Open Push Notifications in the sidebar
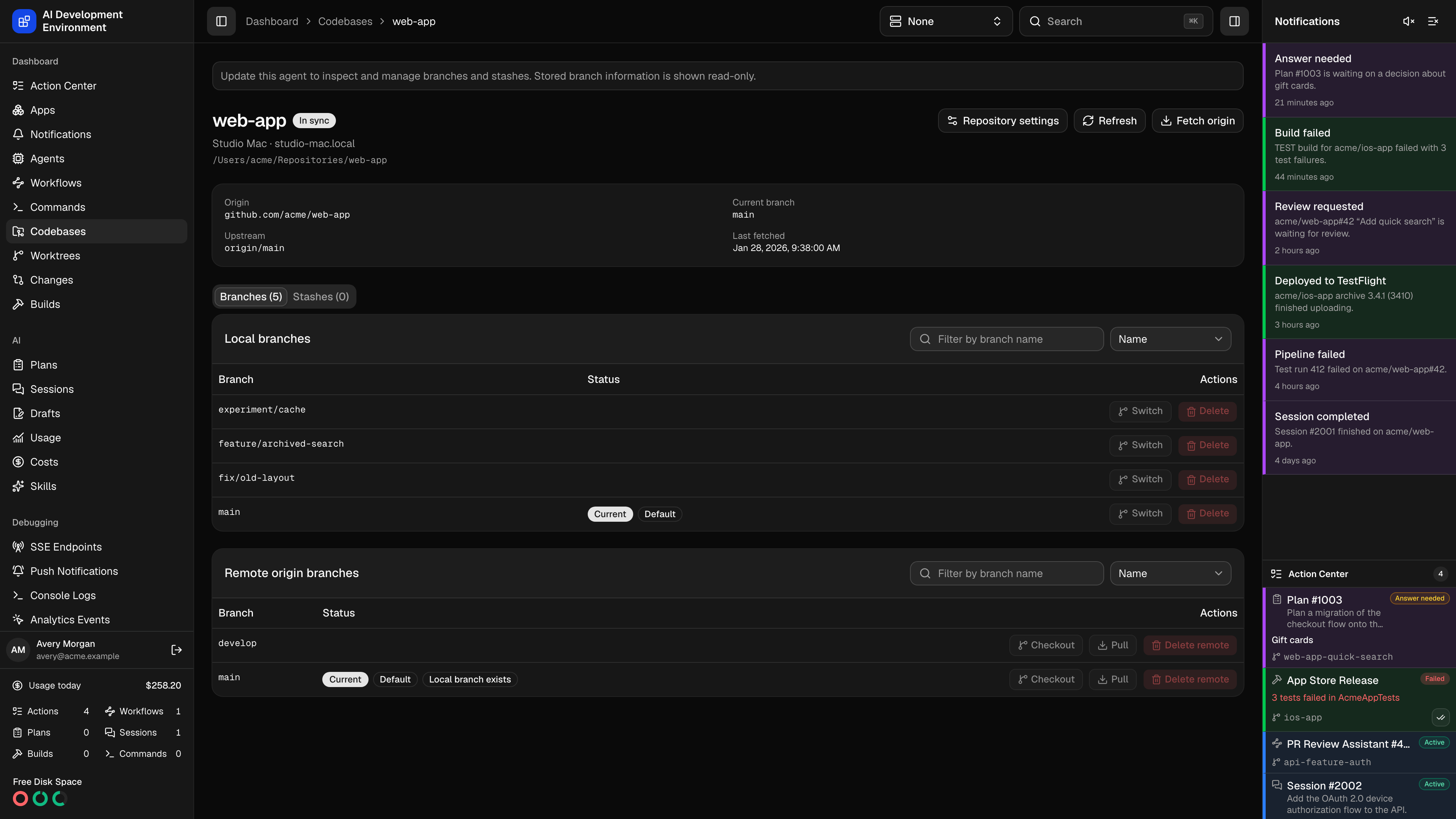Screen dimensions: 1456x819 (x=97, y=571)
